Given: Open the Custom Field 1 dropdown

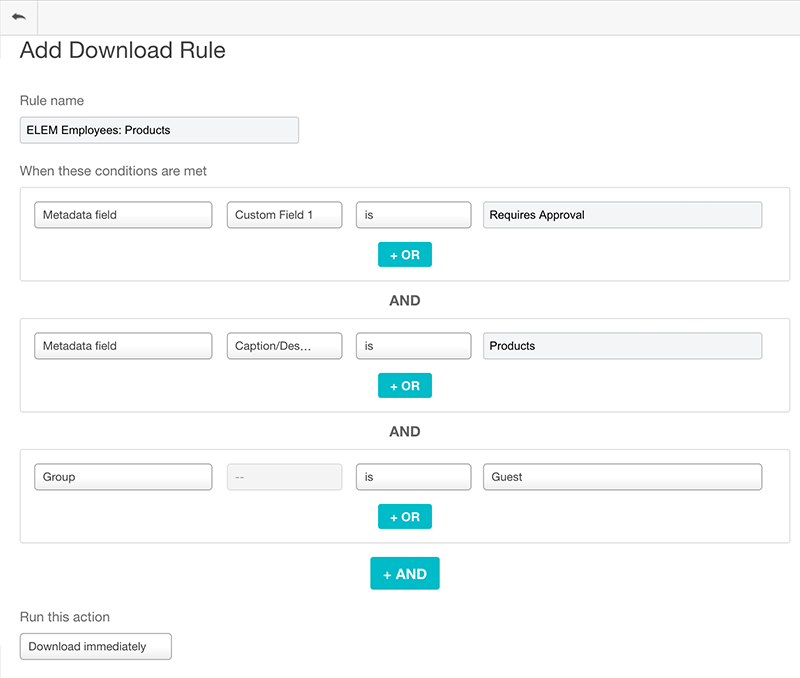Looking at the screenshot, I should coord(284,215).
